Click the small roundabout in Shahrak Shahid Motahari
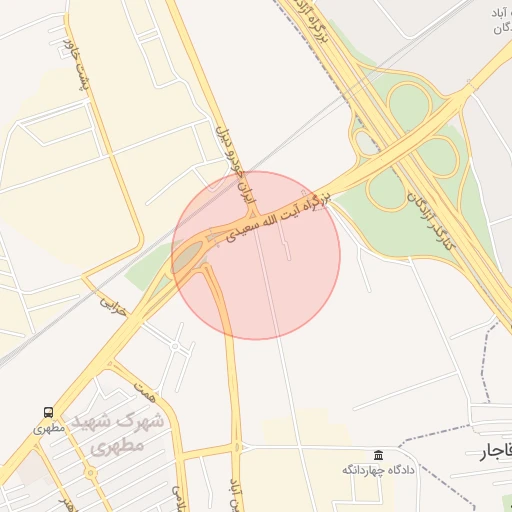Screen dimensions: 512x512 tap(91, 473)
